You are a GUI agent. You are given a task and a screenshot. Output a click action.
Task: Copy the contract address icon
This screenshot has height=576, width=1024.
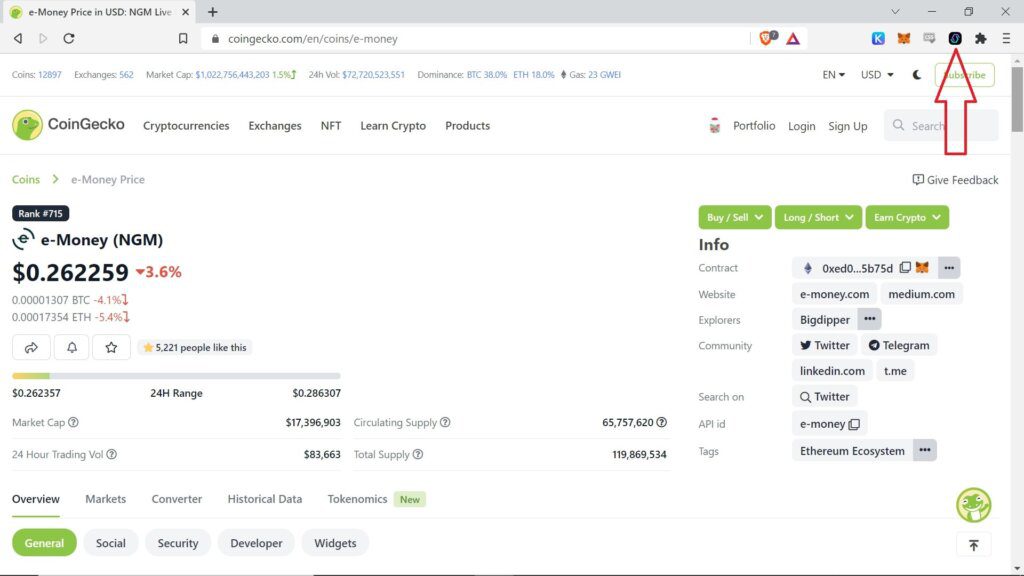tap(904, 267)
